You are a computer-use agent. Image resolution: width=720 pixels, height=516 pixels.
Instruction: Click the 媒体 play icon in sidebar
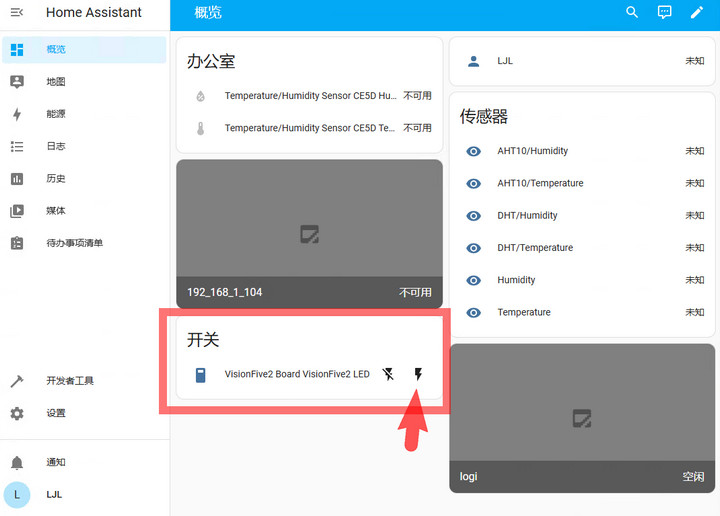pyautogui.click(x=17, y=211)
